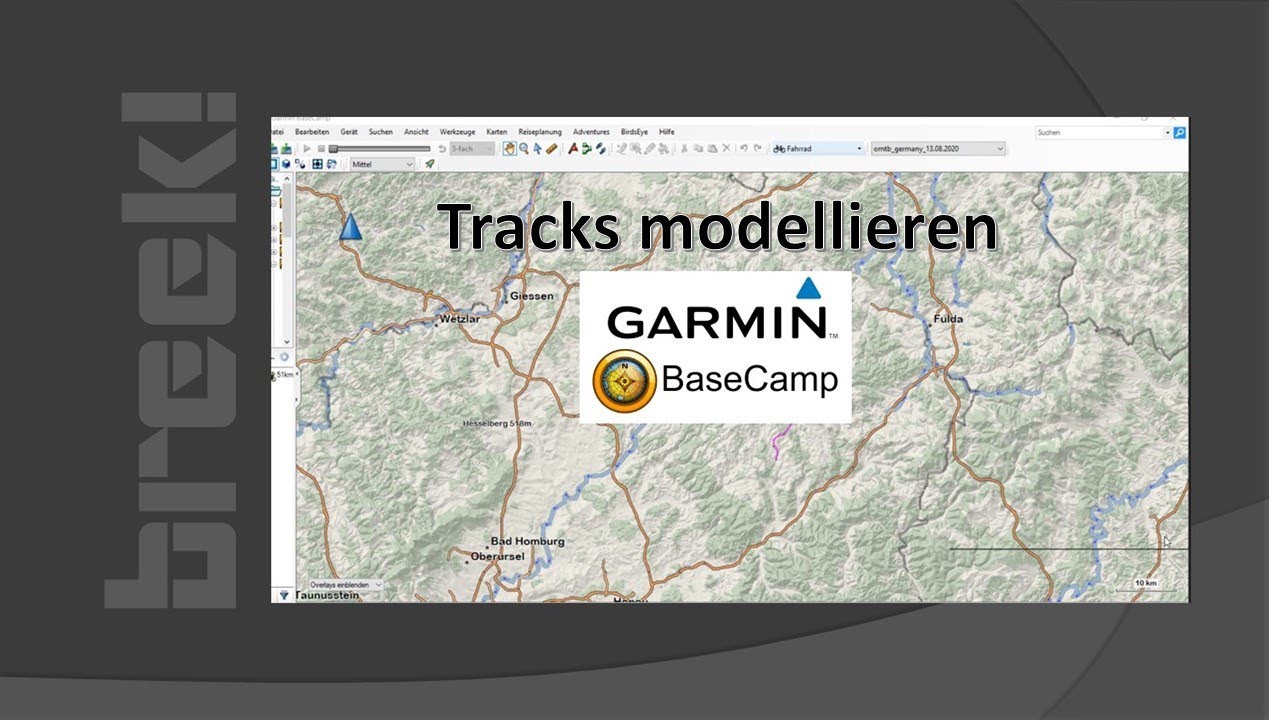1280x720 pixels.
Task: Select the new Track footprints tool
Action: coord(600,148)
